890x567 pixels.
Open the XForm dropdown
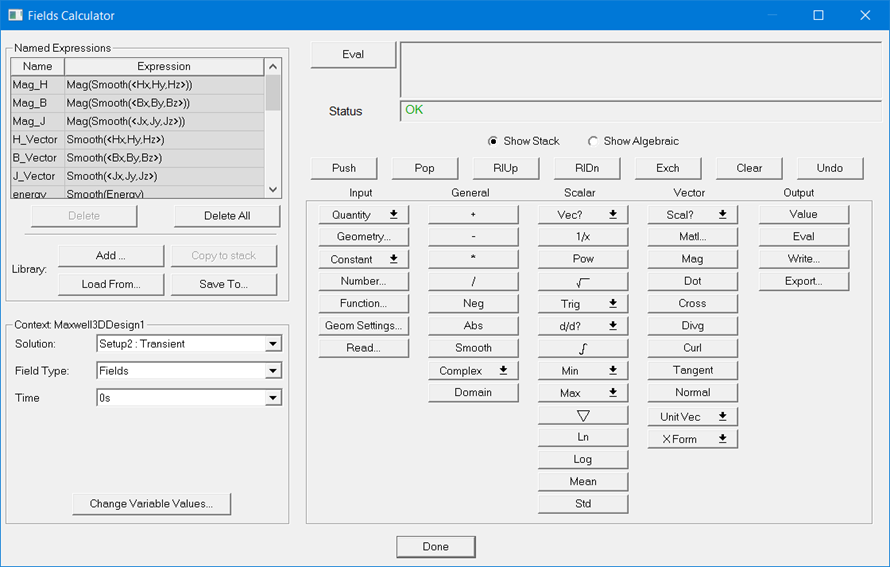pos(692,439)
